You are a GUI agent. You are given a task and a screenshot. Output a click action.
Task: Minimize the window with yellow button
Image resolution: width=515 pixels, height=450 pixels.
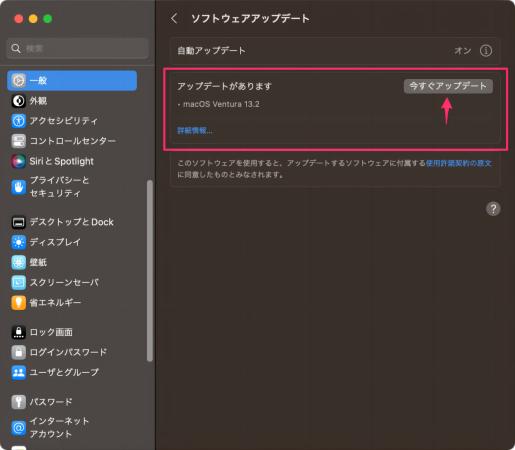pos(33,19)
